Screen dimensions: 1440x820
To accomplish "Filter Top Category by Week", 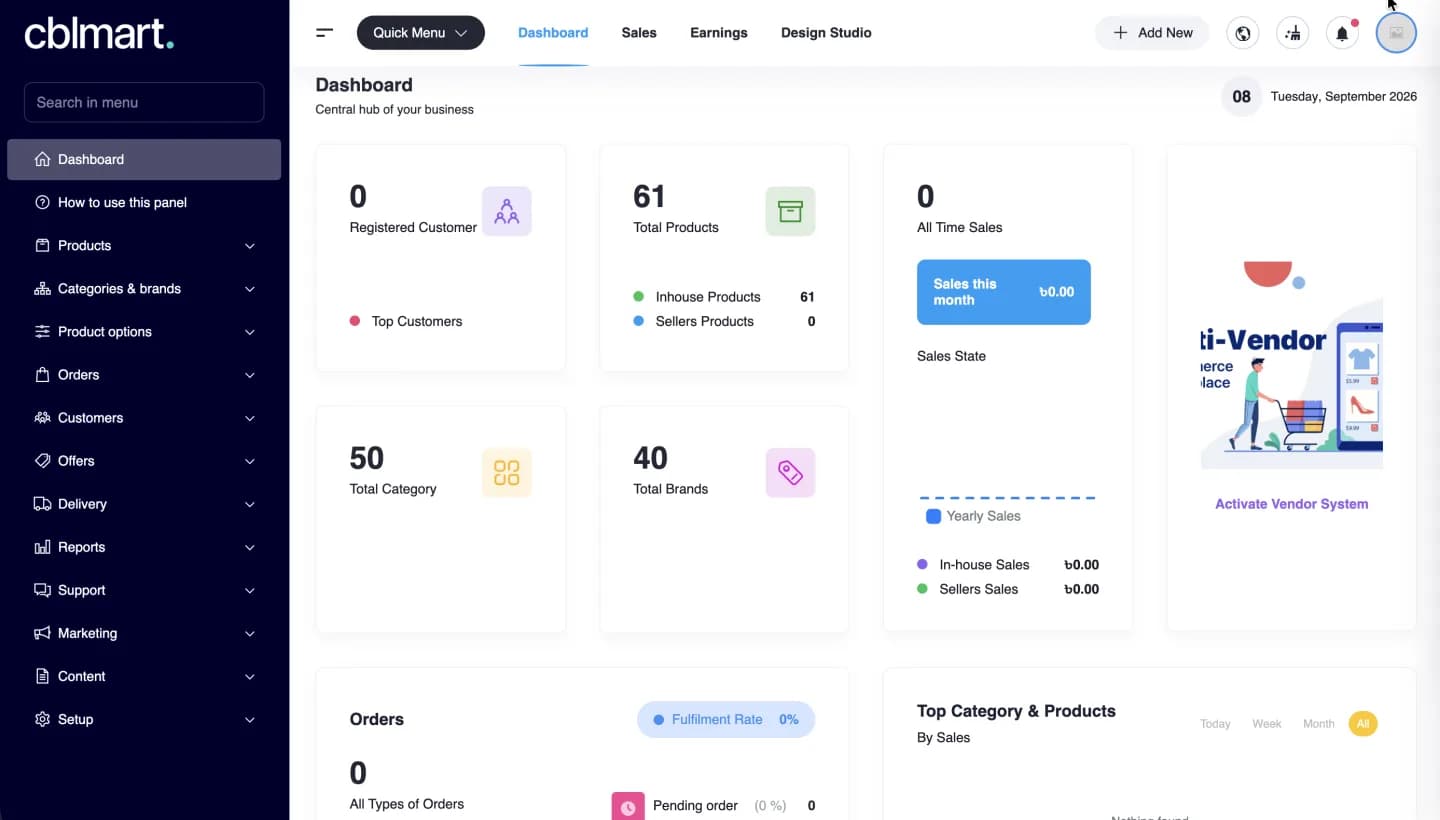I will 1267,724.
